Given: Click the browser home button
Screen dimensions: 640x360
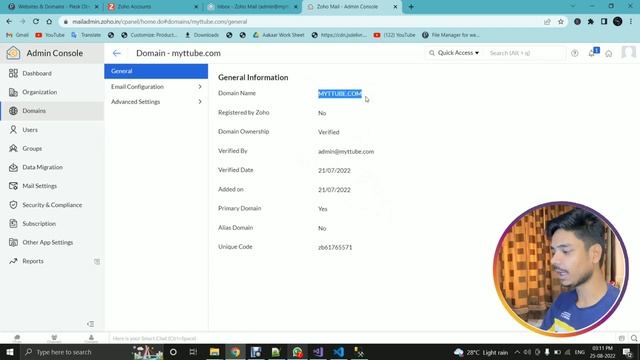Looking at the screenshot, I should [49, 22].
